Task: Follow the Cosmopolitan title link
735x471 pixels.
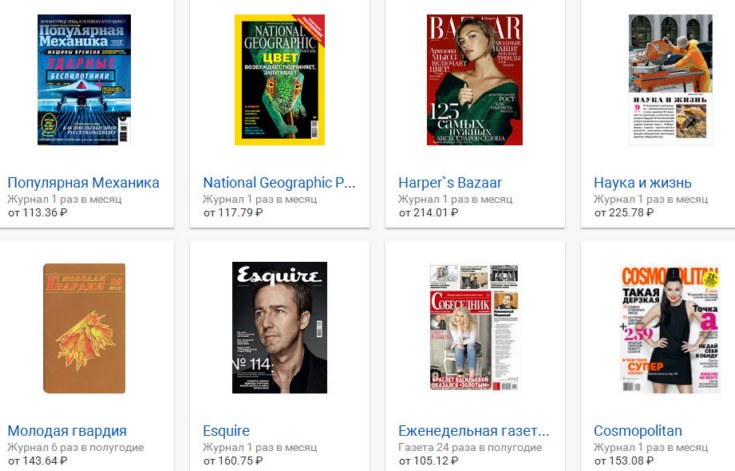Action: coord(638,431)
